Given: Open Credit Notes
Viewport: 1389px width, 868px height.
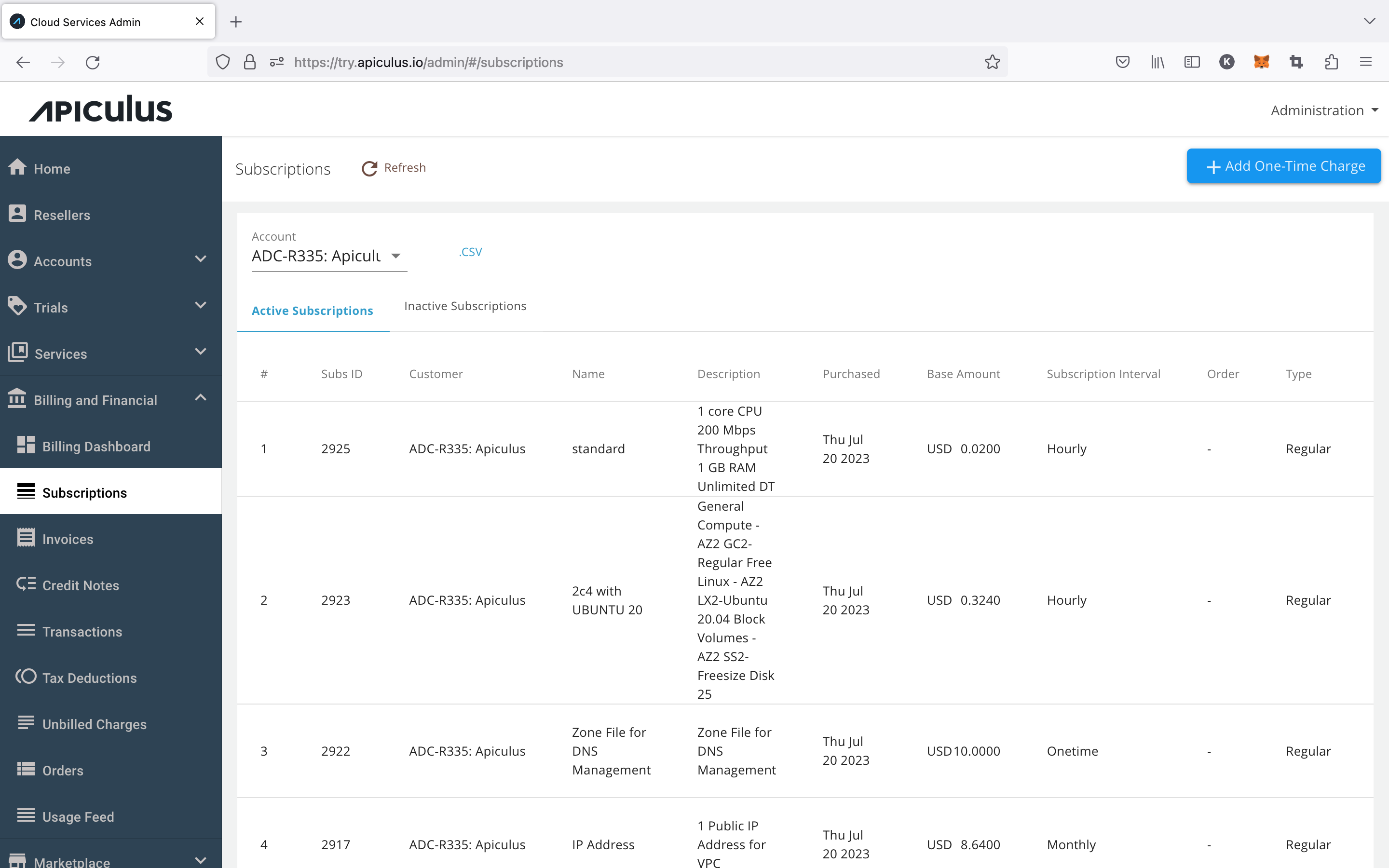Looking at the screenshot, I should [x=81, y=585].
